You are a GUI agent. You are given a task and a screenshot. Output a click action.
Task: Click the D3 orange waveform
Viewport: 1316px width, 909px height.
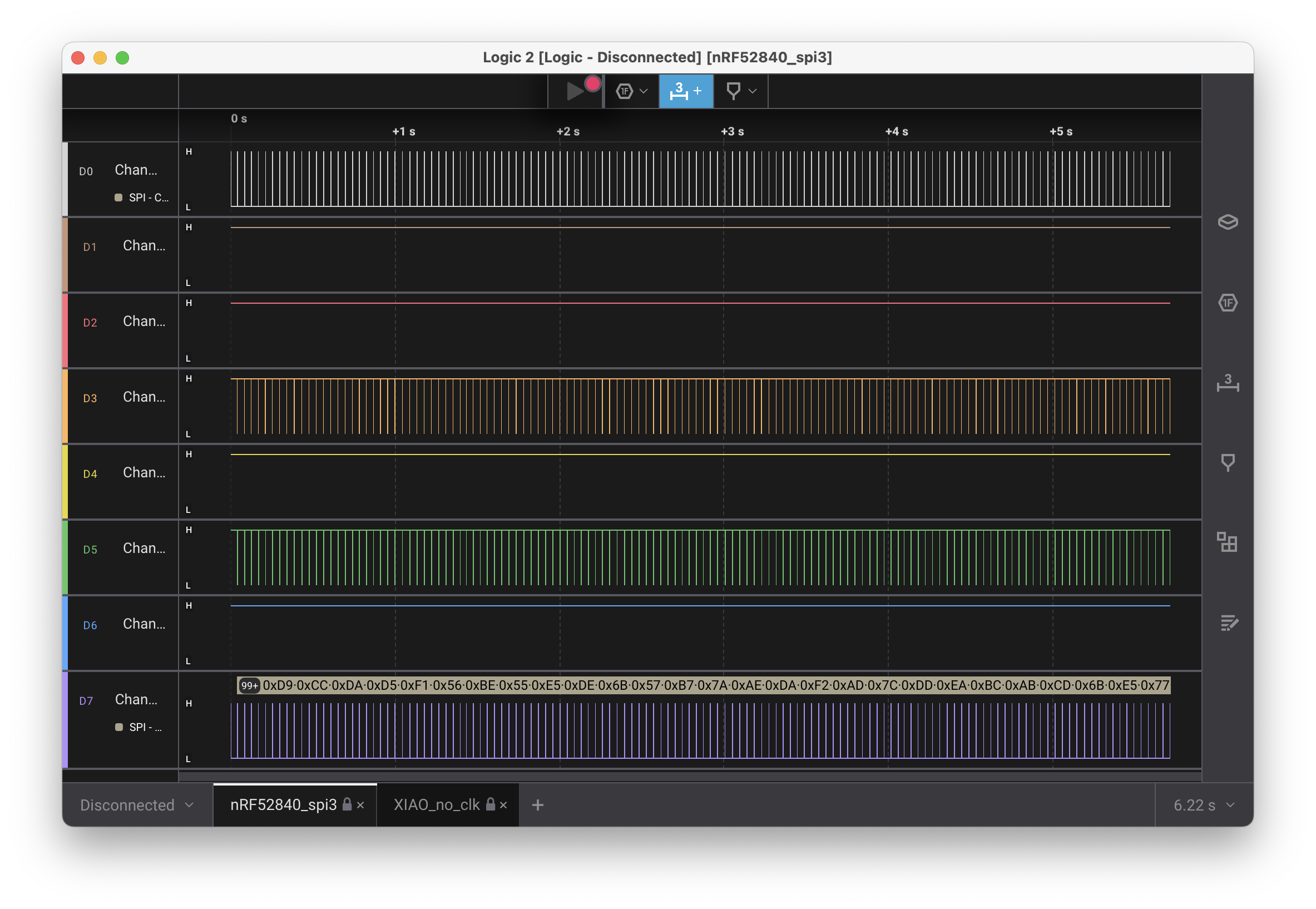tap(700, 406)
